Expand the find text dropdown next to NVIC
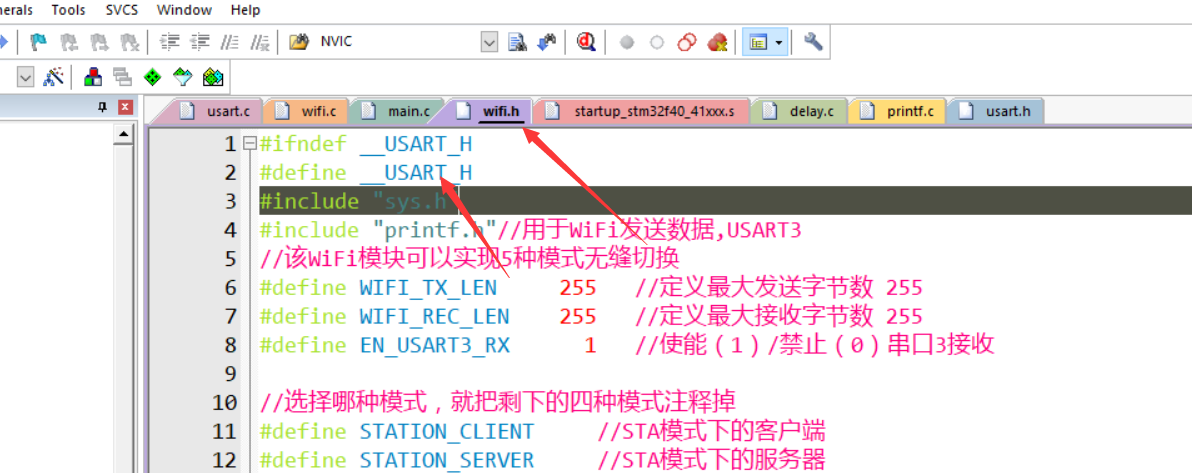Viewport: 1192px width, 473px height. click(490, 42)
